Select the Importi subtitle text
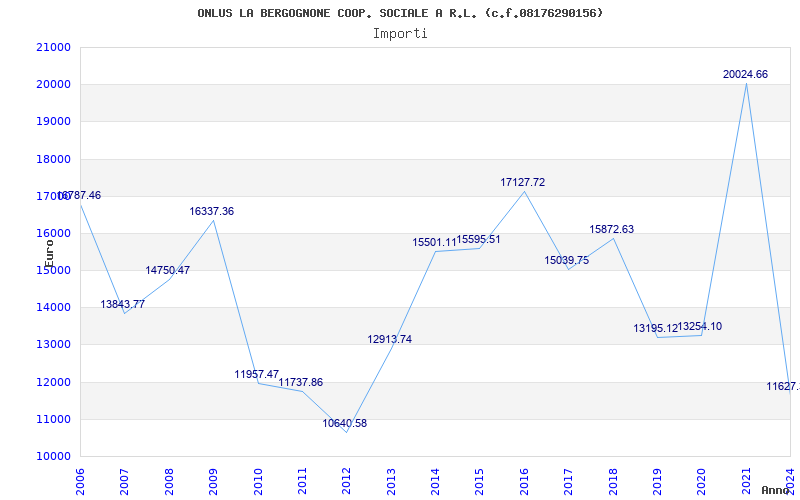Viewport: 800px width, 500px height. [x=400, y=34]
